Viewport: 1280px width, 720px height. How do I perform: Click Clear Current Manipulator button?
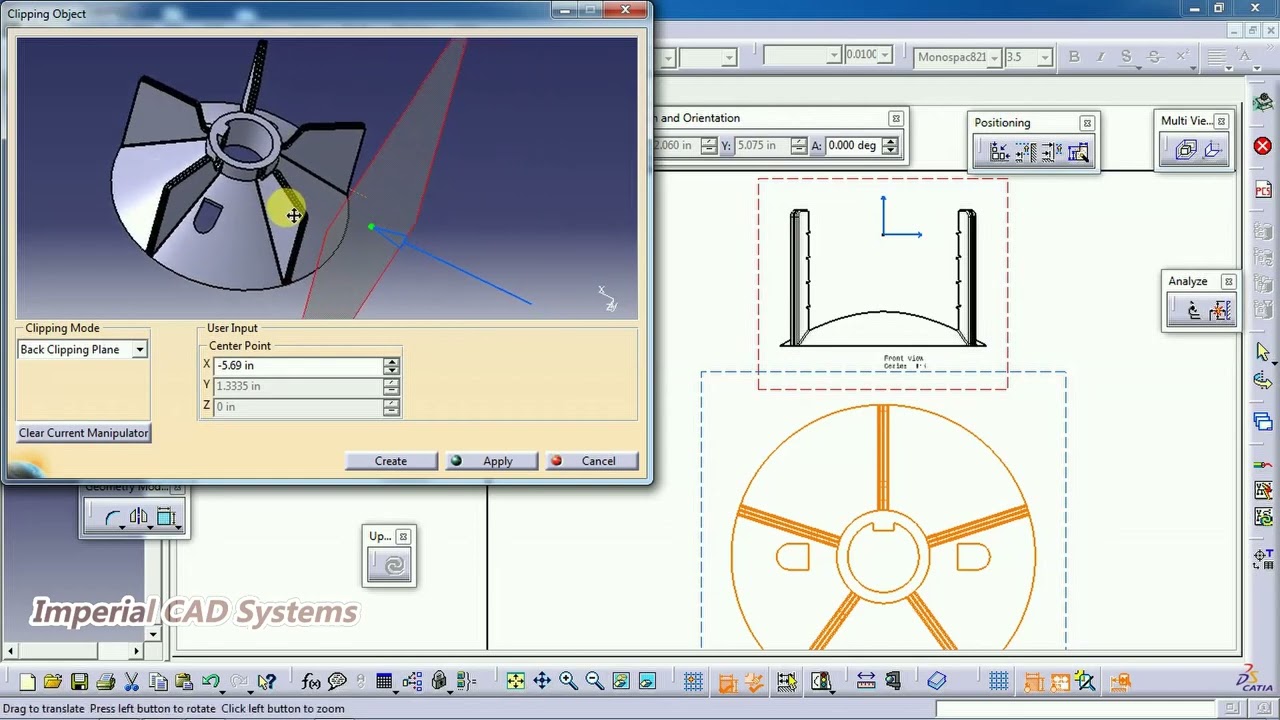[x=84, y=433]
